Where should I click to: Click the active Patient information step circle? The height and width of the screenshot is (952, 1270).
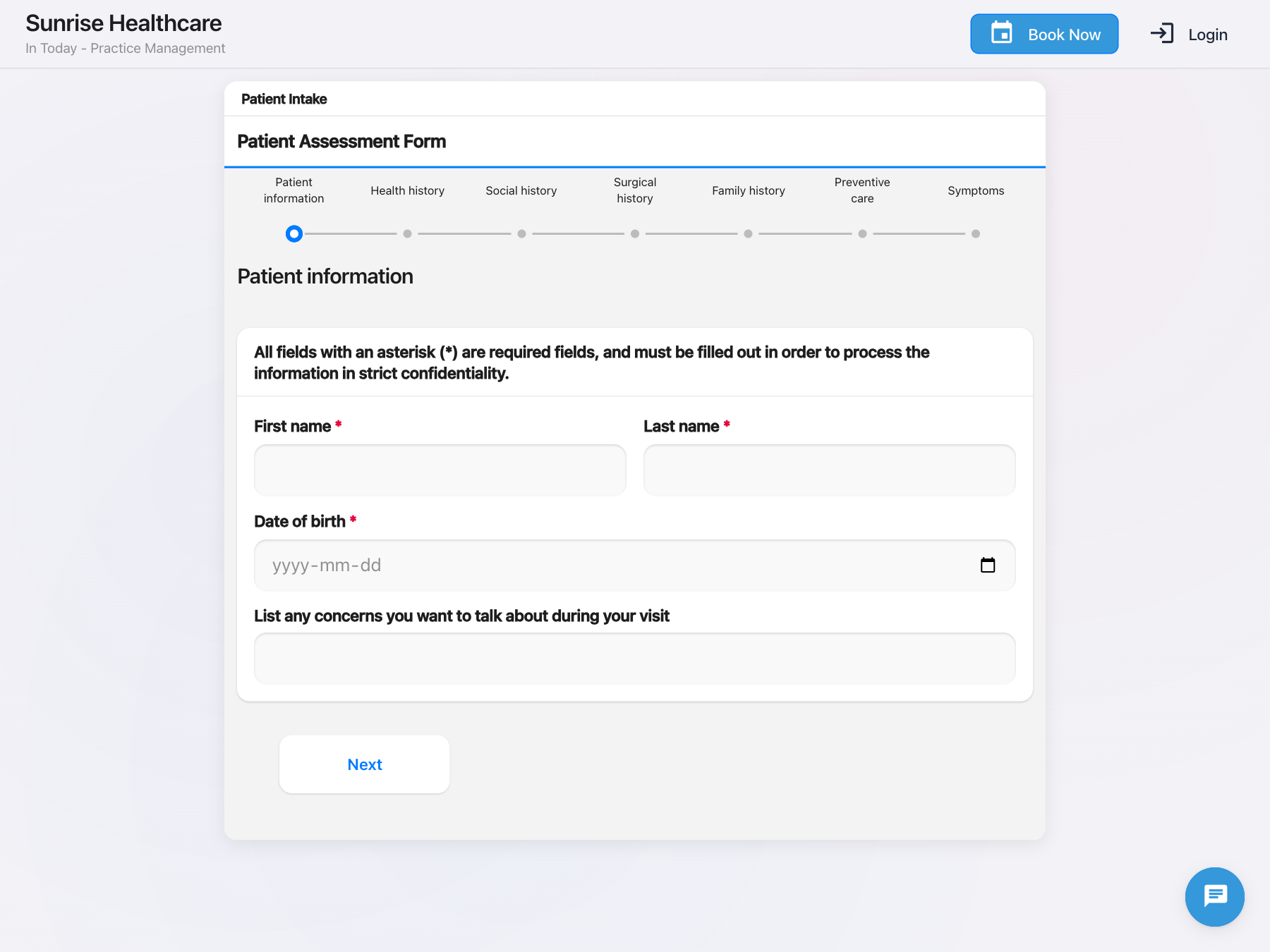click(x=294, y=233)
